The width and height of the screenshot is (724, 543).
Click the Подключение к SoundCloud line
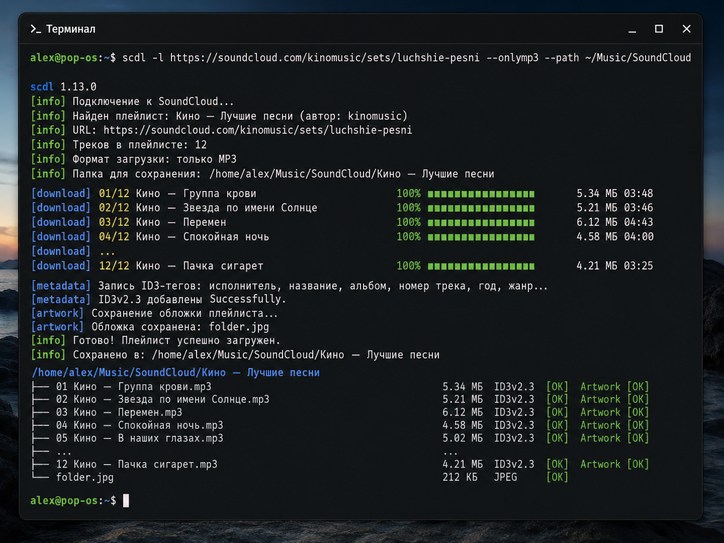pyautogui.click(x=132, y=102)
